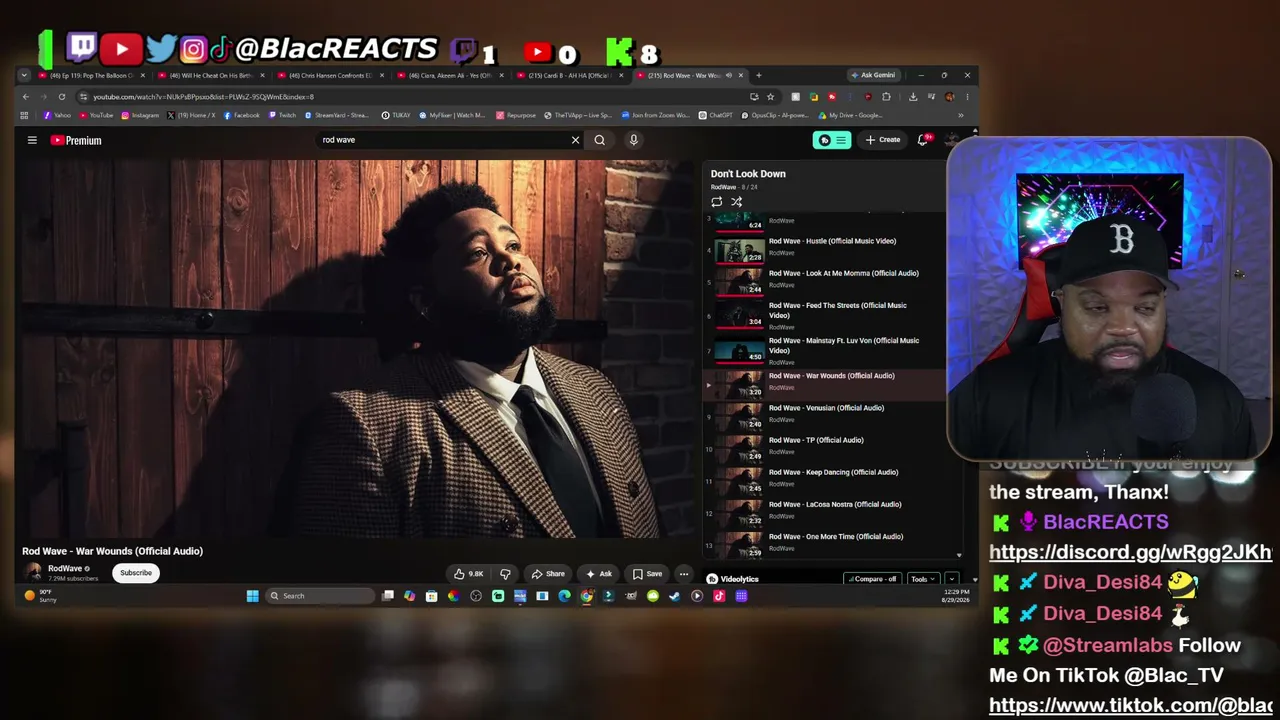Toggle playlist shuffle button

coord(736,202)
